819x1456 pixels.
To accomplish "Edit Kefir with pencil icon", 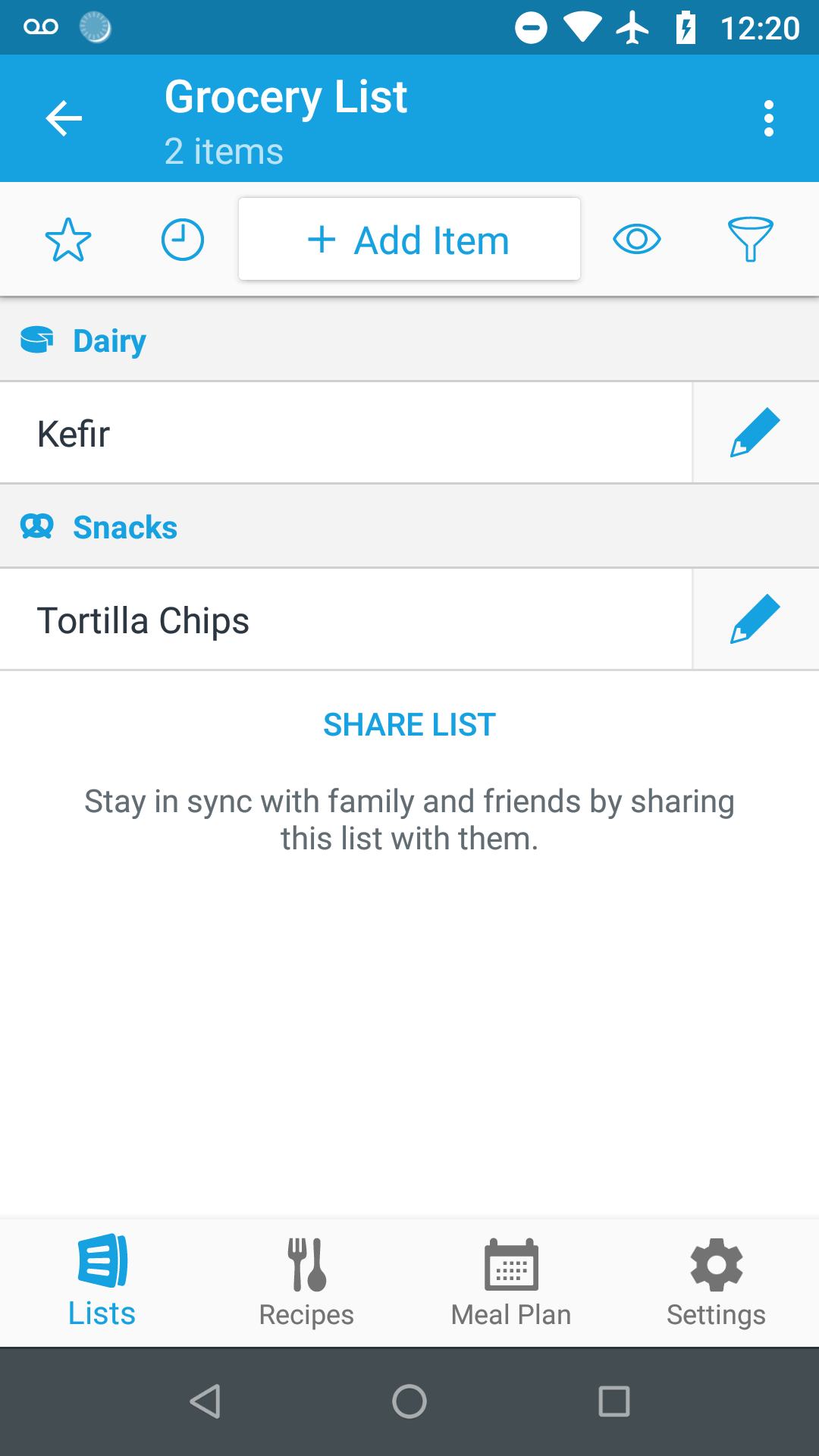I will [755, 433].
